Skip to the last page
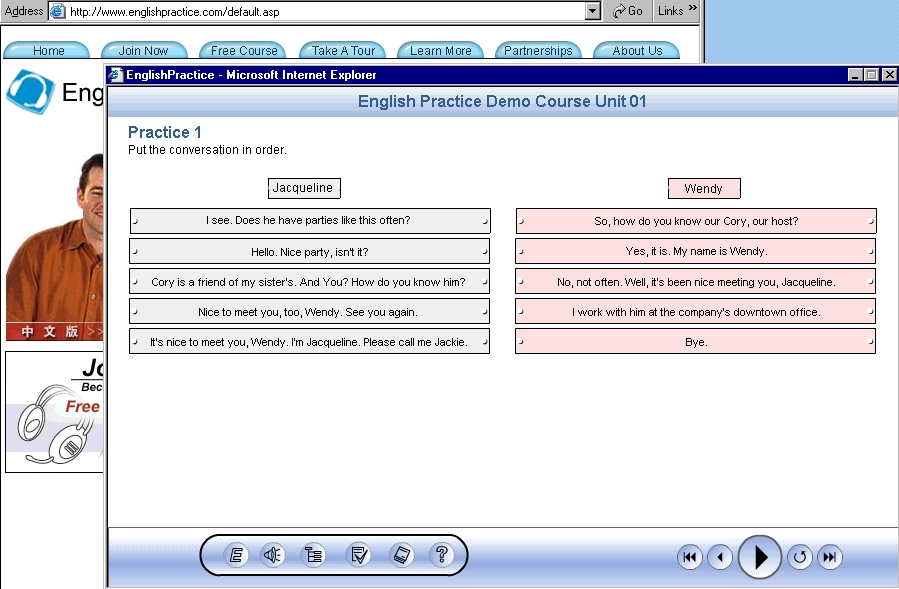899x589 pixels. tap(829, 558)
